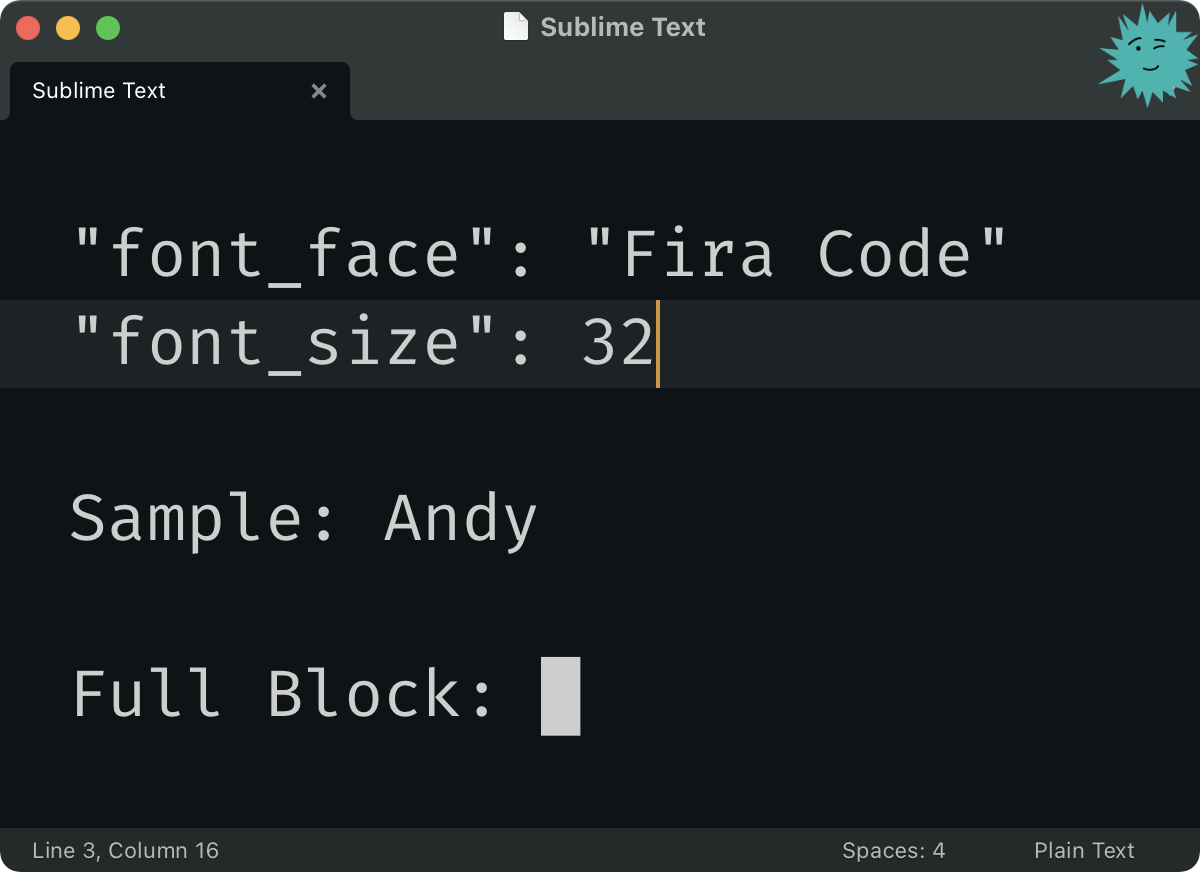Click on the "font_size" key text
This screenshot has width=1200, height=872.
click(284, 344)
